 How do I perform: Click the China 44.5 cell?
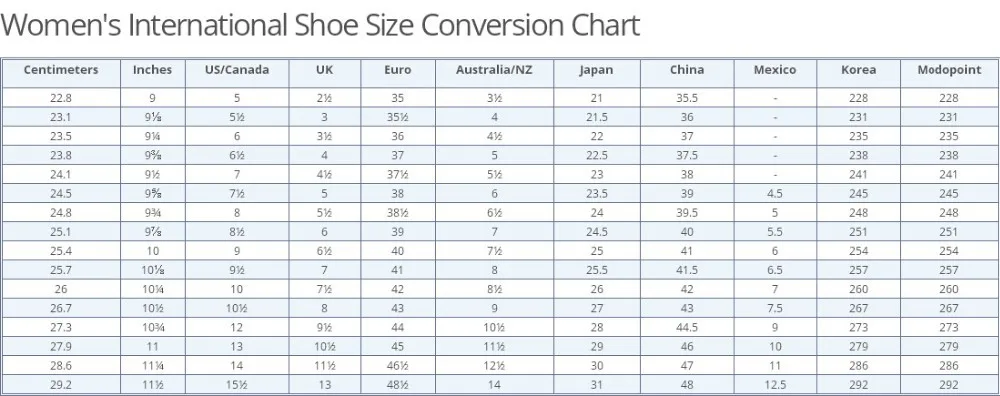pos(687,328)
